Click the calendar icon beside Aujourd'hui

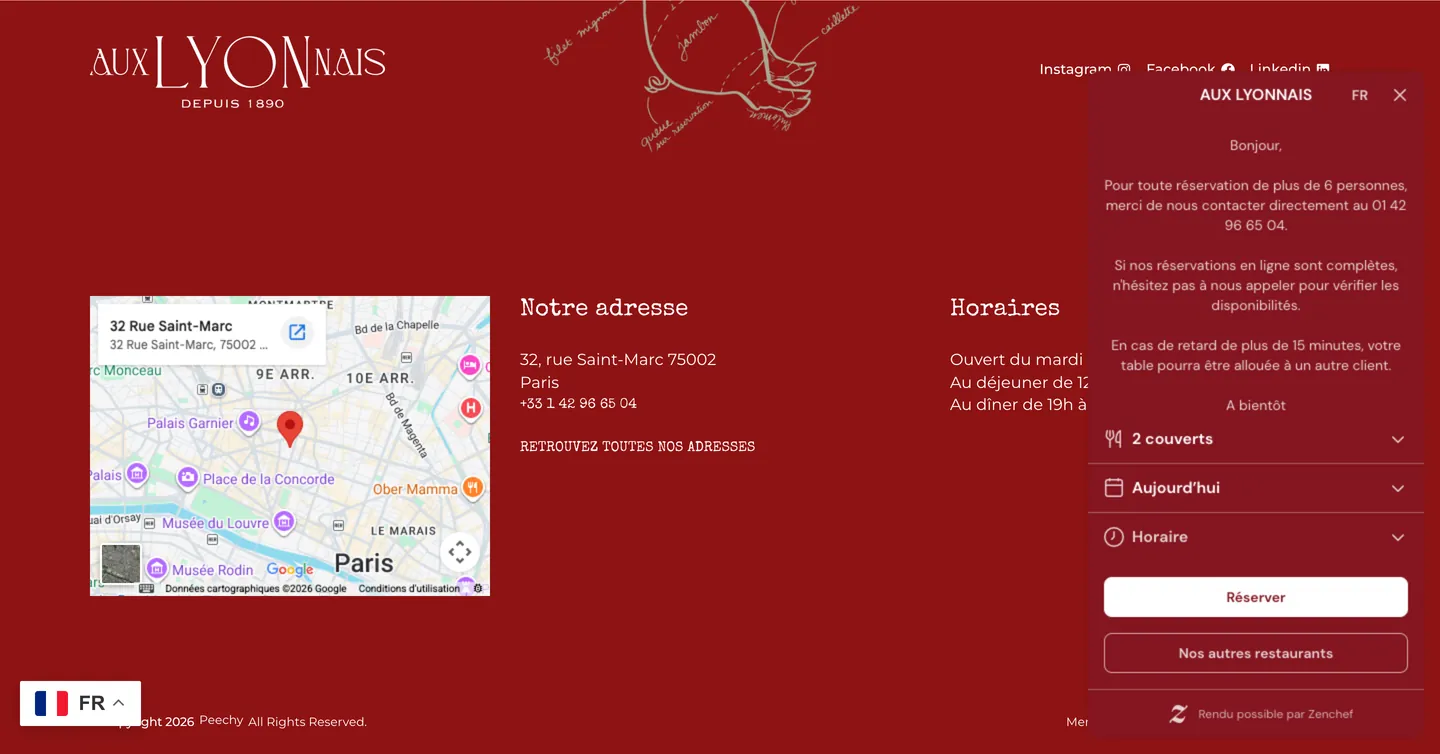(1113, 488)
